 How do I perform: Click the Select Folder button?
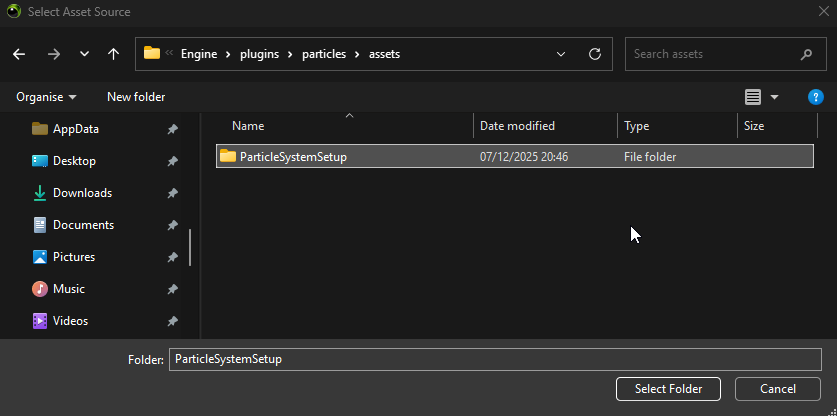coord(668,389)
